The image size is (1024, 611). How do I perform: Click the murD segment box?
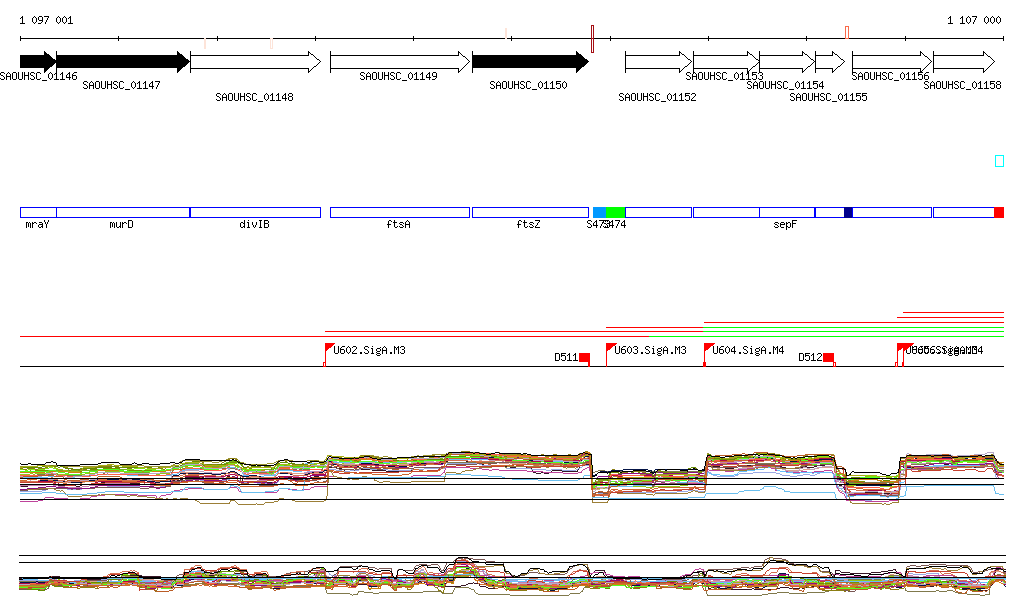coord(123,212)
